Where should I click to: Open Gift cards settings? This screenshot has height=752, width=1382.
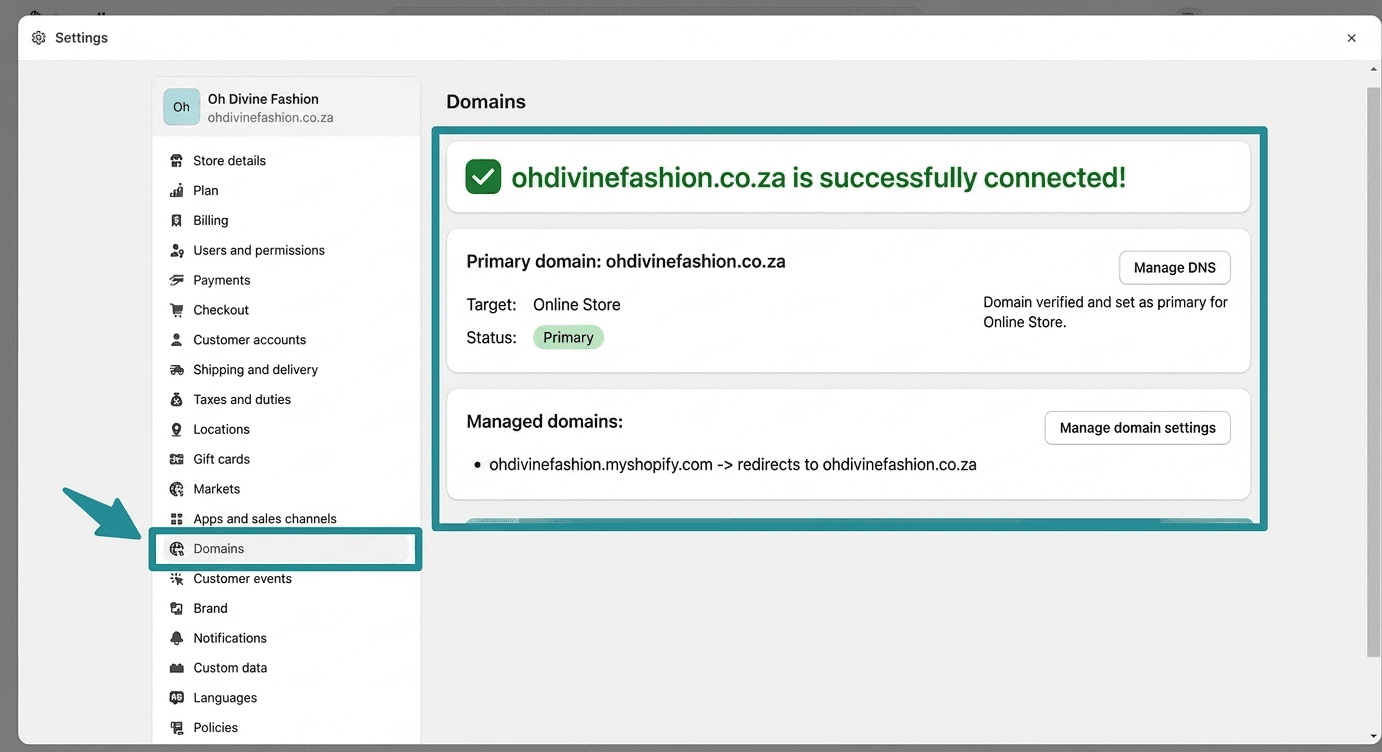[286, 460]
